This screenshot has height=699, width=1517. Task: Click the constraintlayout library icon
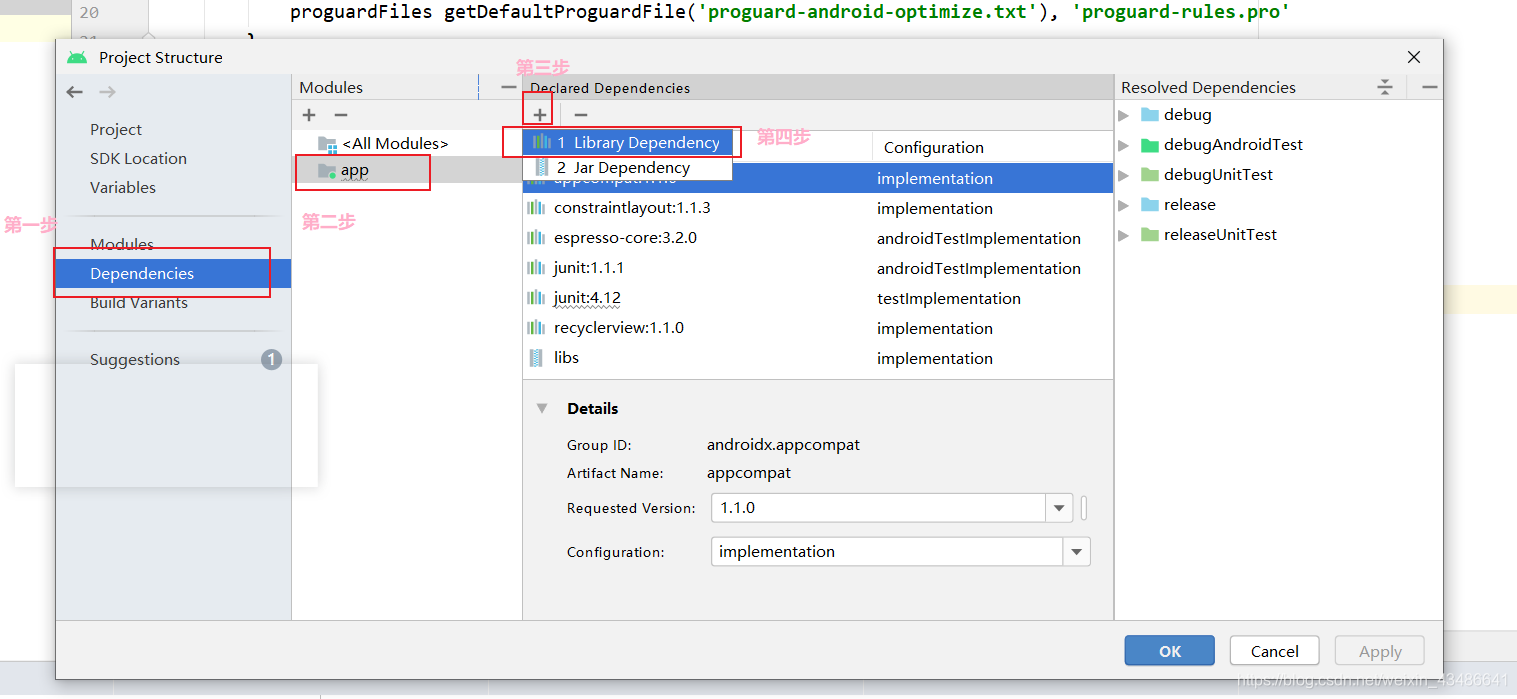536,208
